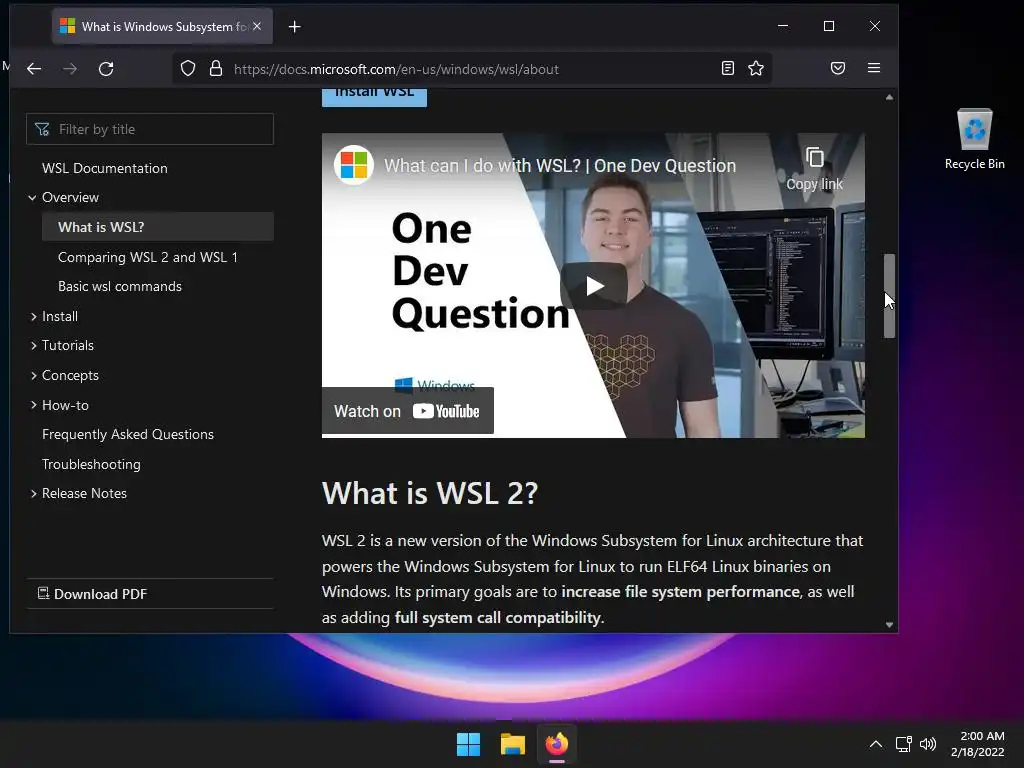This screenshot has height=768, width=1024.
Task: Select the Recycle Bin desktop icon
Action: click(x=974, y=139)
